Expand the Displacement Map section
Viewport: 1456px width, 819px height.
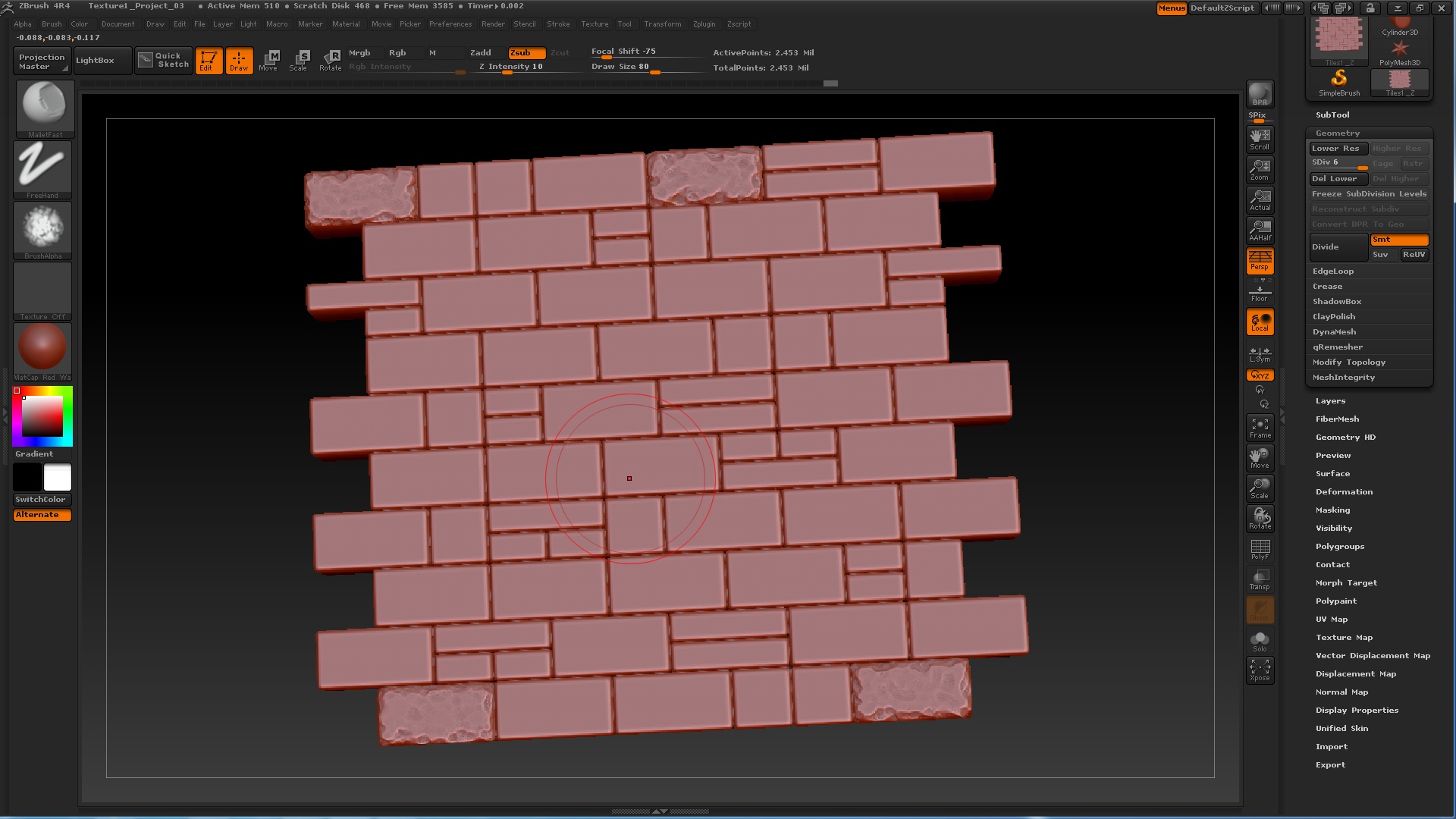pyautogui.click(x=1355, y=674)
